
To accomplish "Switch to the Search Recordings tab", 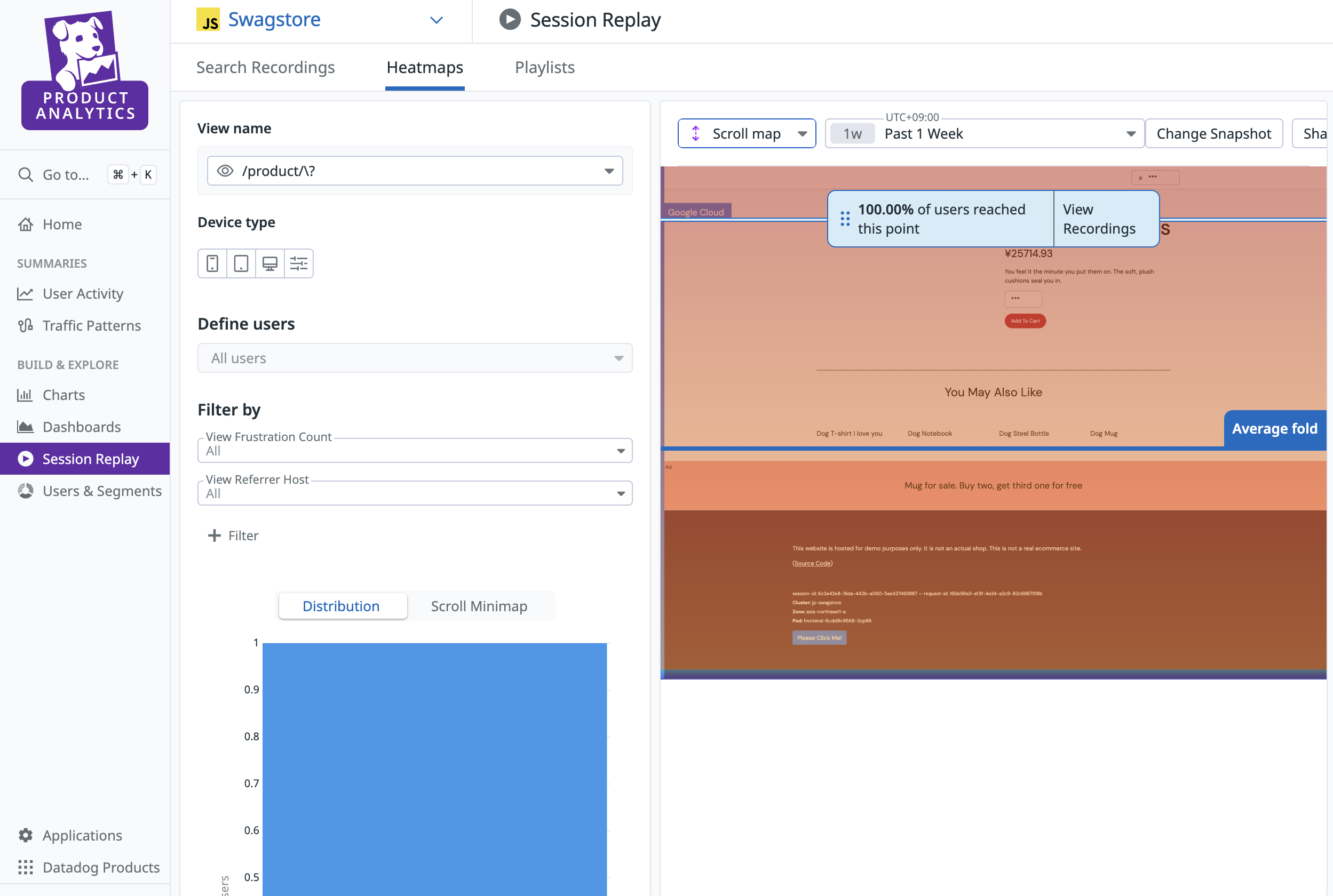I will pos(265,67).
